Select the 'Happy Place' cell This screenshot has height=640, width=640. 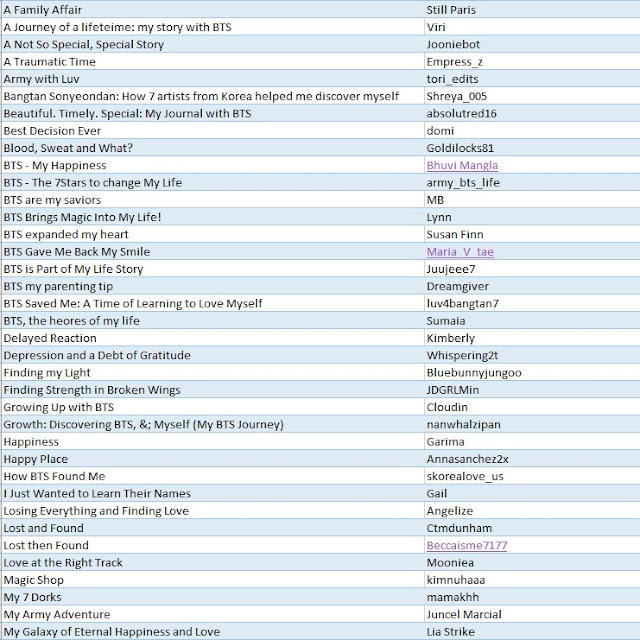click(213, 459)
